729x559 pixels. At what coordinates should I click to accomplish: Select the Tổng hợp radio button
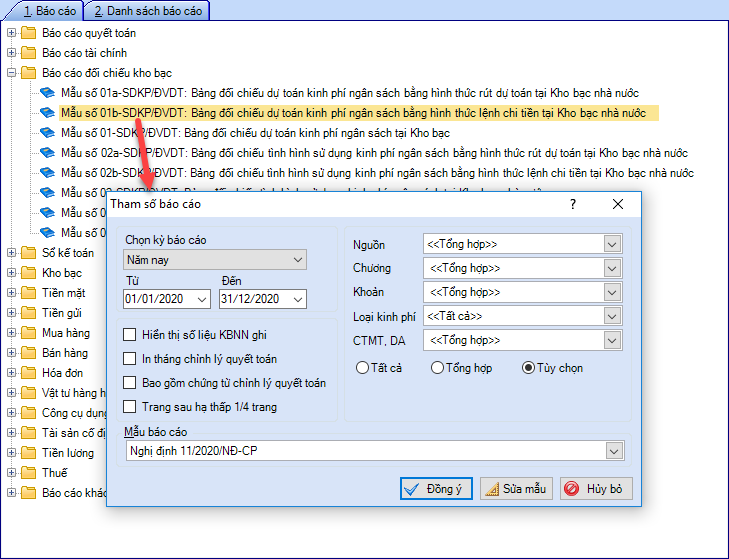[437, 368]
